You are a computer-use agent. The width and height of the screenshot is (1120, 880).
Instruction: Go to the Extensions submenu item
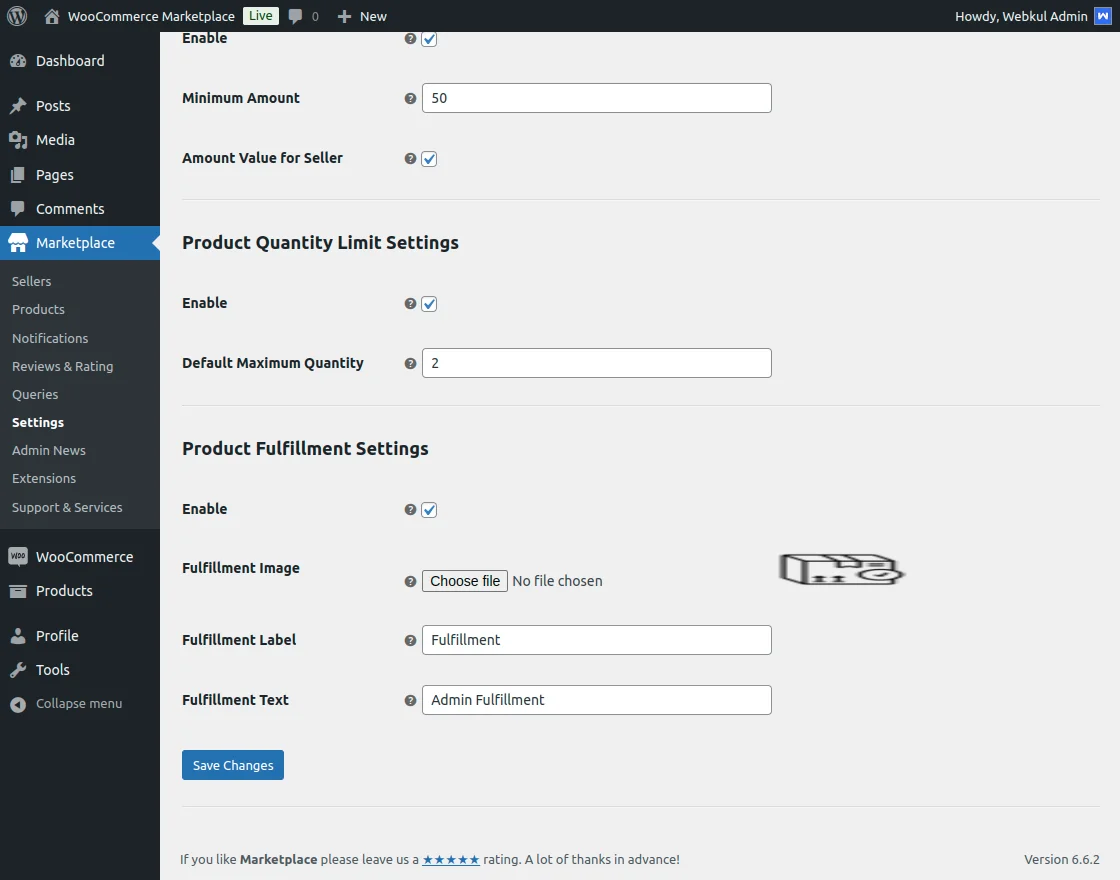tap(44, 478)
